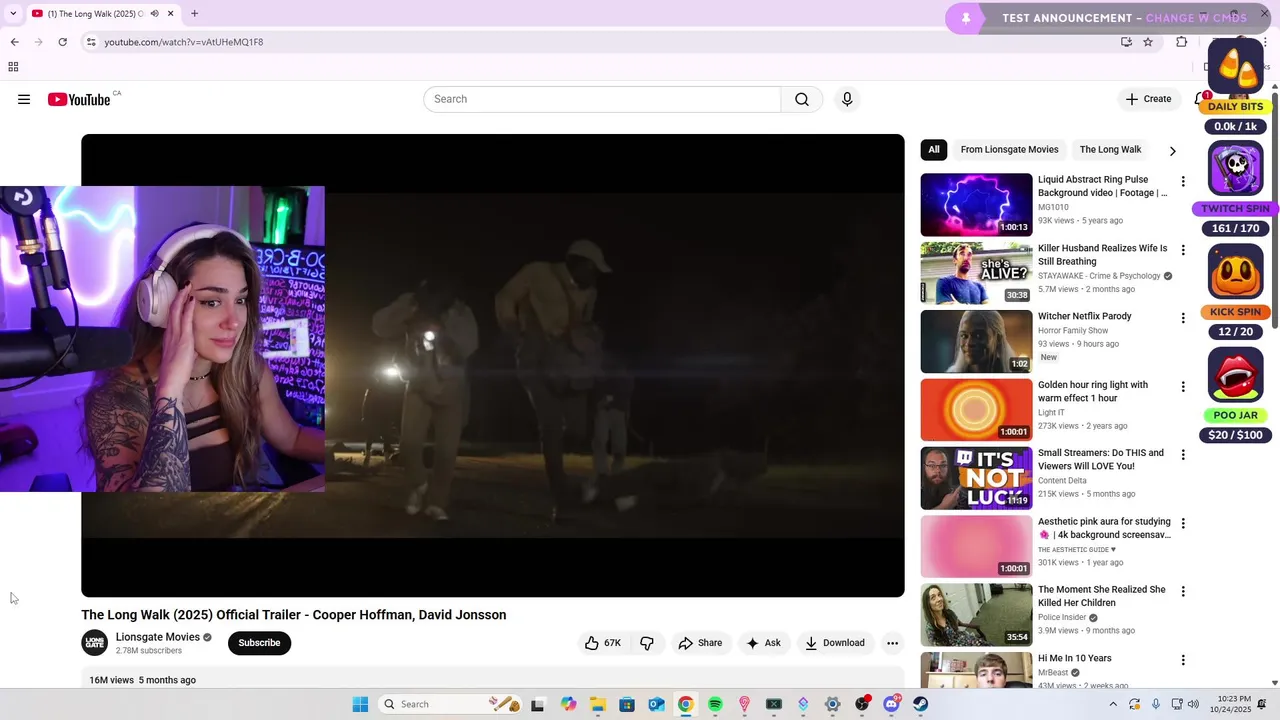Viewport: 1280px width, 720px height.
Task: Open Witcher Netflix Parody thumbnail
Action: (976, 341)
